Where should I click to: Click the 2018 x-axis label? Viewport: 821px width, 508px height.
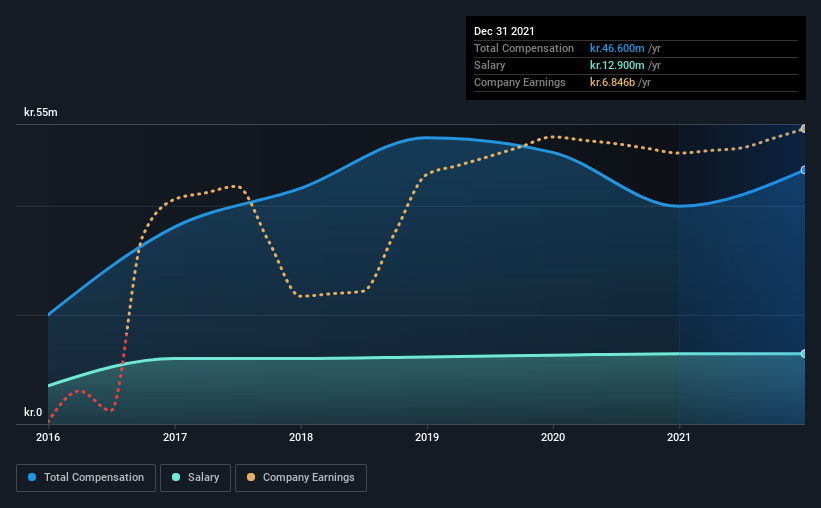[301, 437]
